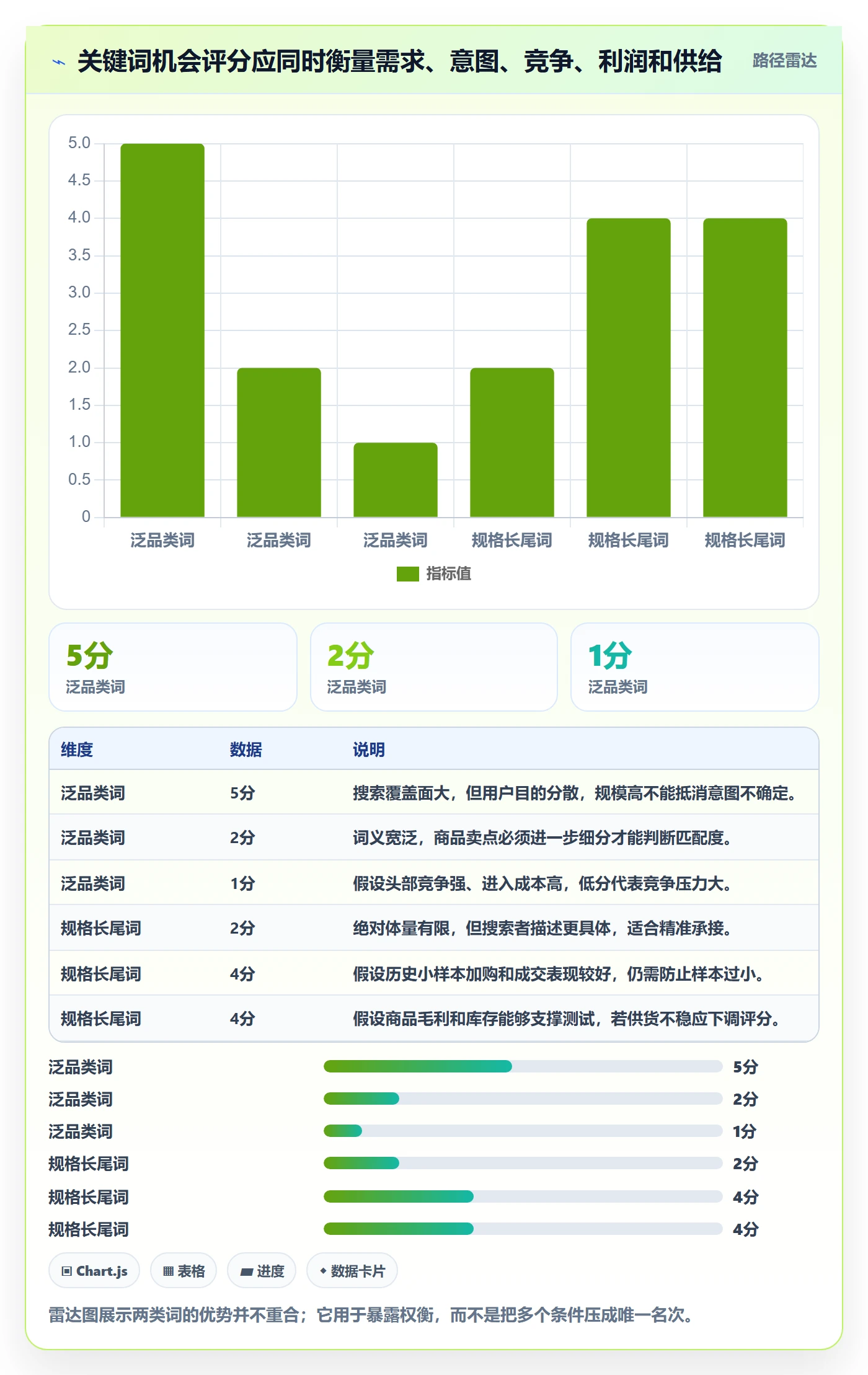The height and width of the screenshot is (1375, 868).
Task: Select the row 假设头部竞争强、进入成本高
Action: tap(434, 883)
